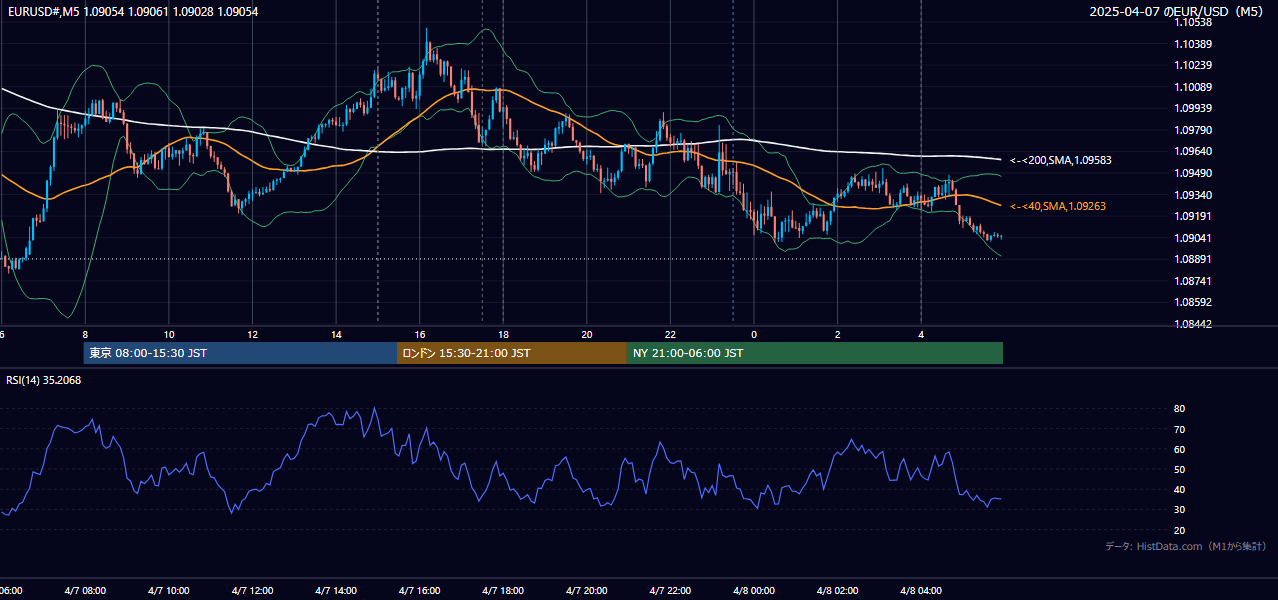Click hour label 16 below the price chart
The width and height of the screenshot is (1278, 600).
tap(420, 334)
